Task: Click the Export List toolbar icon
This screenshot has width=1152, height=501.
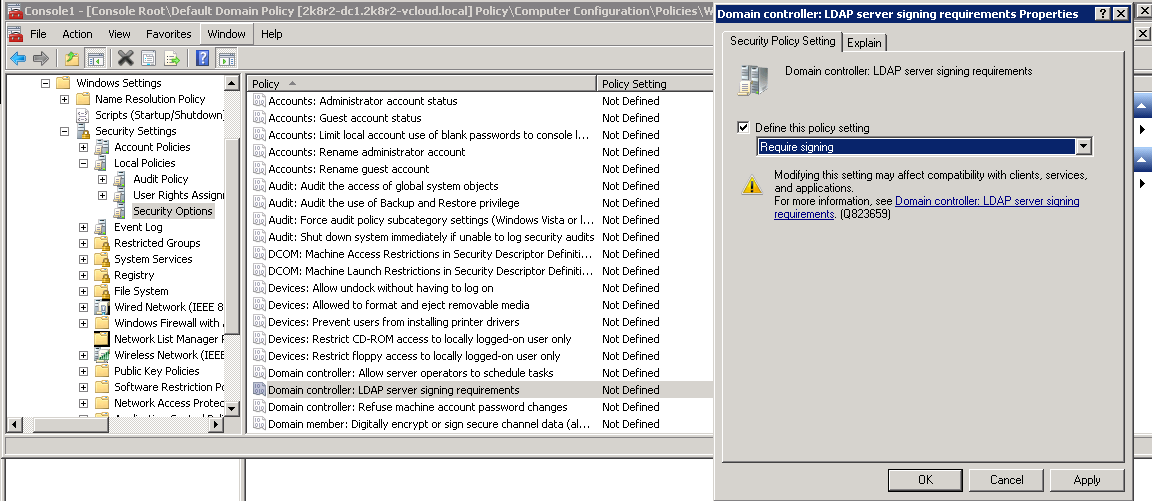Action: pos(172,58)
